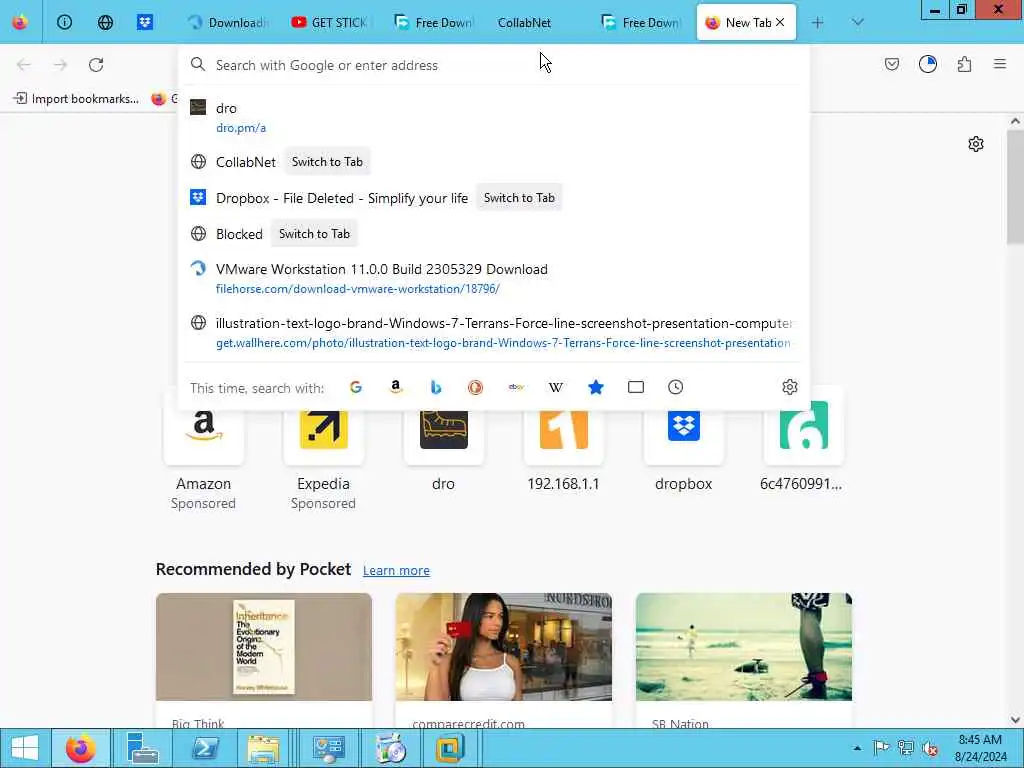Click the taskbar clock showing 8:45 AM
Image resolution: width=1024 pixels, height=768 pixels.
980,748
